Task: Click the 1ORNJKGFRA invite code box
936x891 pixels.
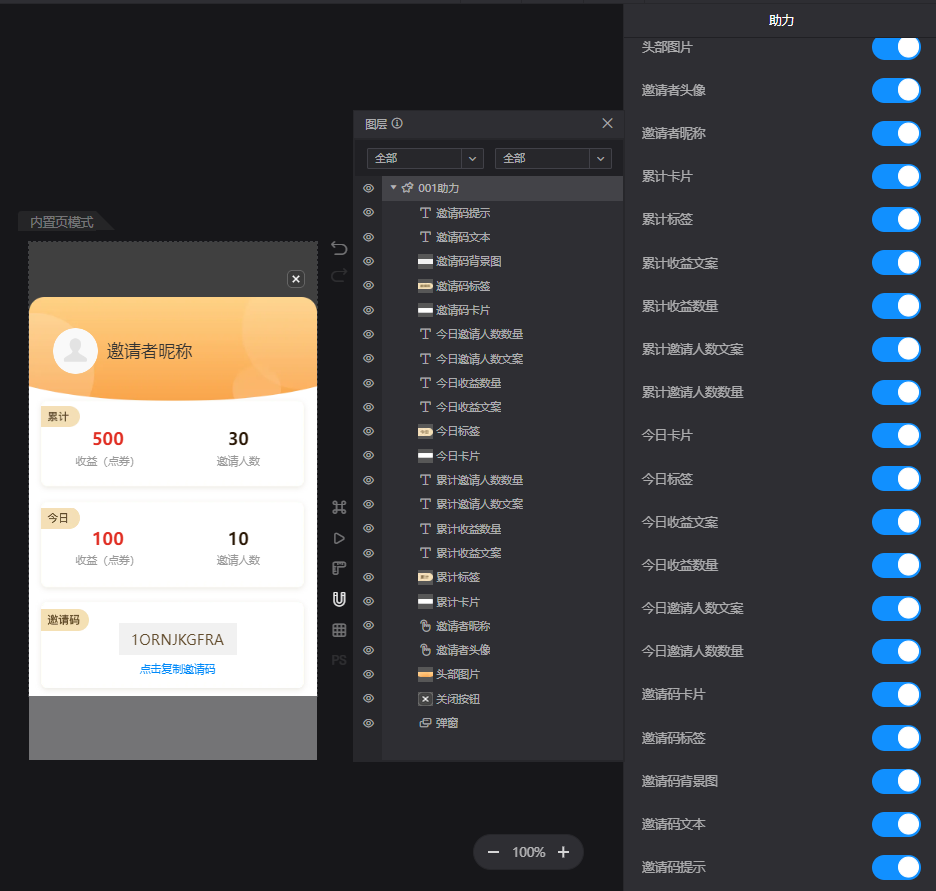Action: click(x=178, y=639)
